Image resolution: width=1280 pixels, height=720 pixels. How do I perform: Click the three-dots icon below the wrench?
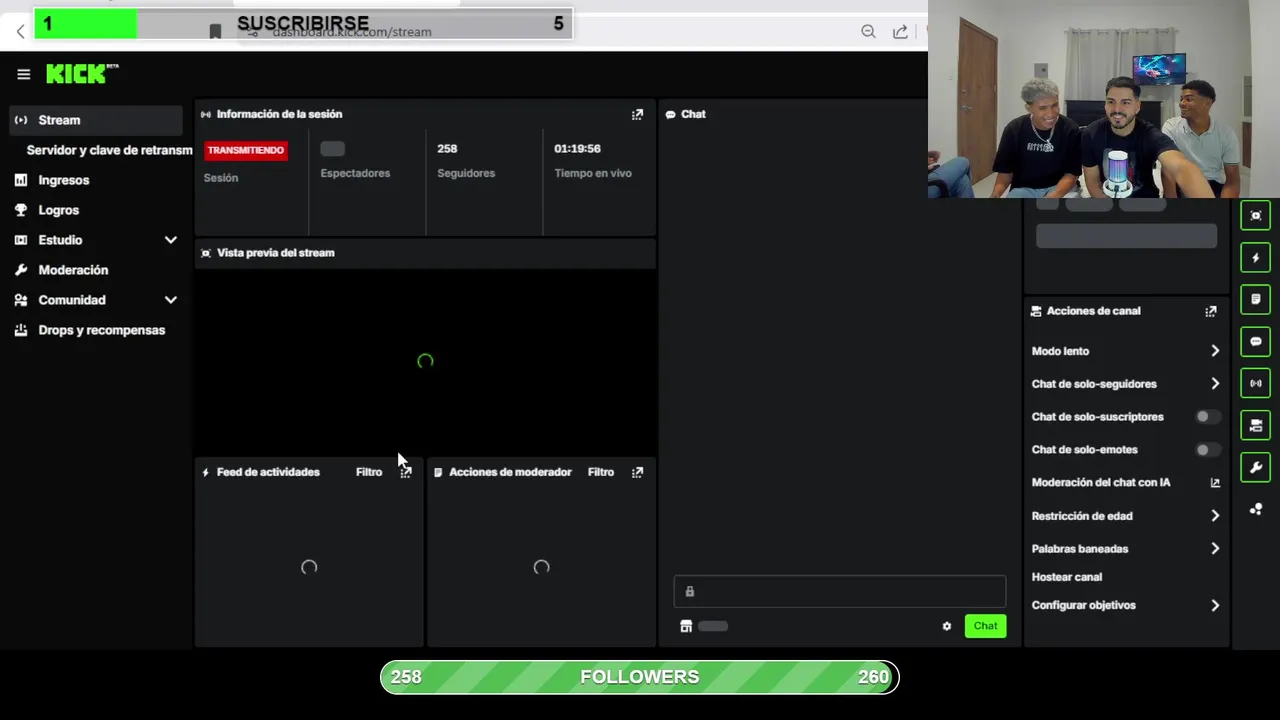coord(1256,509)
